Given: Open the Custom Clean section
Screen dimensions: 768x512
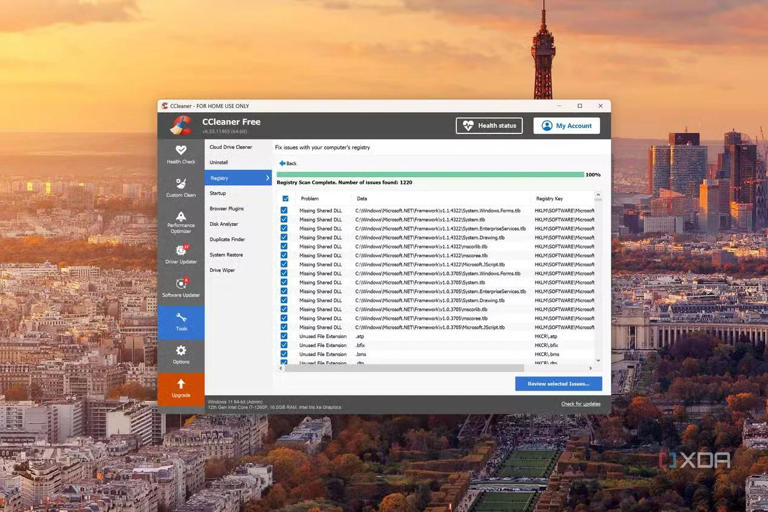Looking at the screenshot, I should (x=181, y=187).
